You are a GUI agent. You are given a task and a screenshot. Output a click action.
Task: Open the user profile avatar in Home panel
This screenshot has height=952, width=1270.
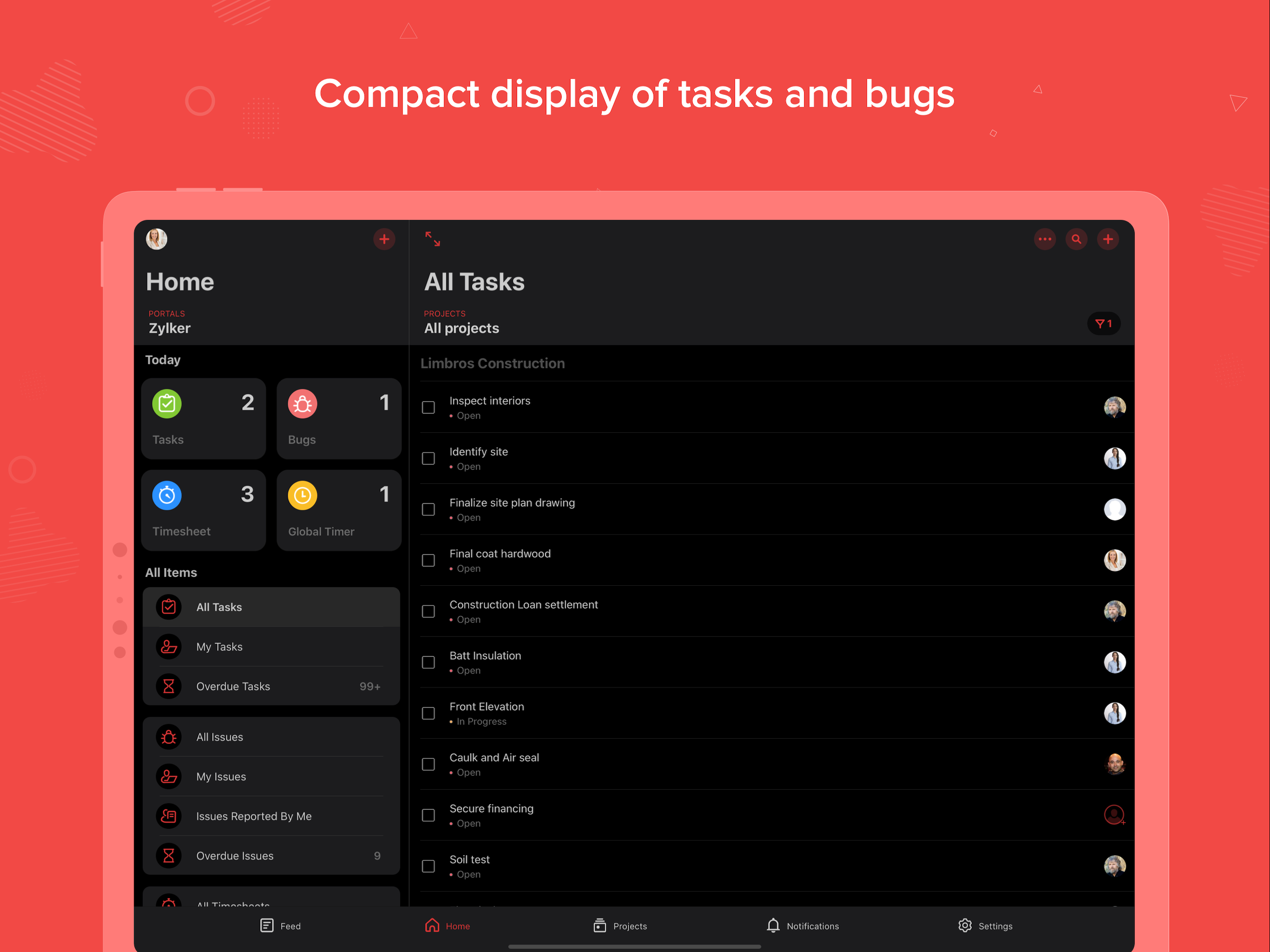tap(157, 239)
